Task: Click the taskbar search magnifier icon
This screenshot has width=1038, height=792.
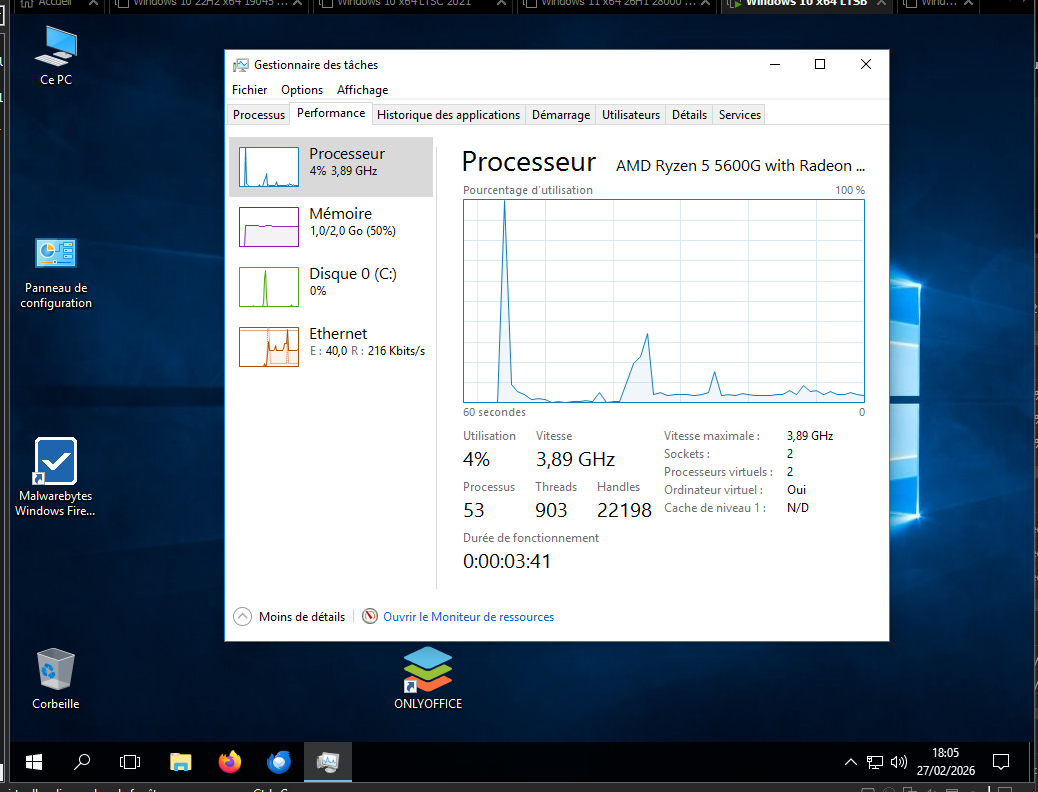Action: (82, 762)
